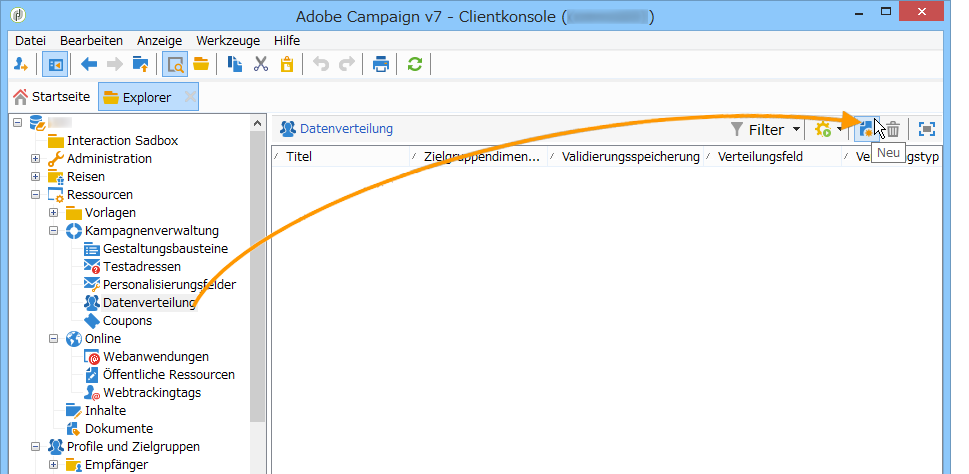Click the undo arrow icon

[321, 64]
